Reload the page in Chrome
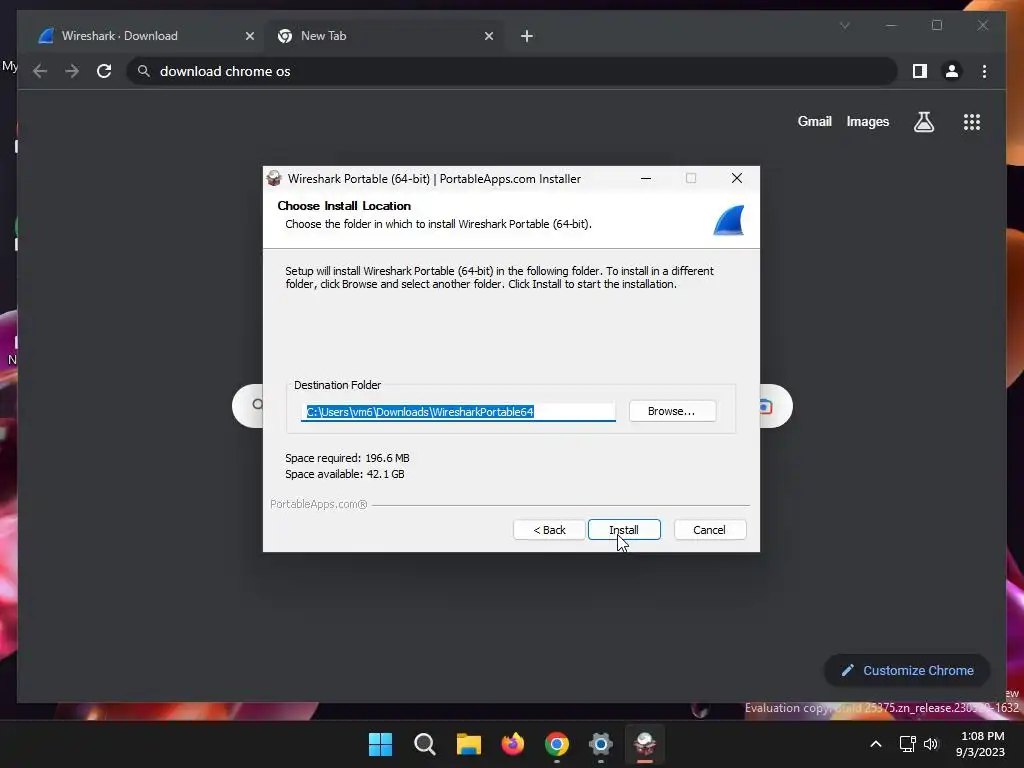The width and height of the screenshot is (1024, 768). coord(104,71)
